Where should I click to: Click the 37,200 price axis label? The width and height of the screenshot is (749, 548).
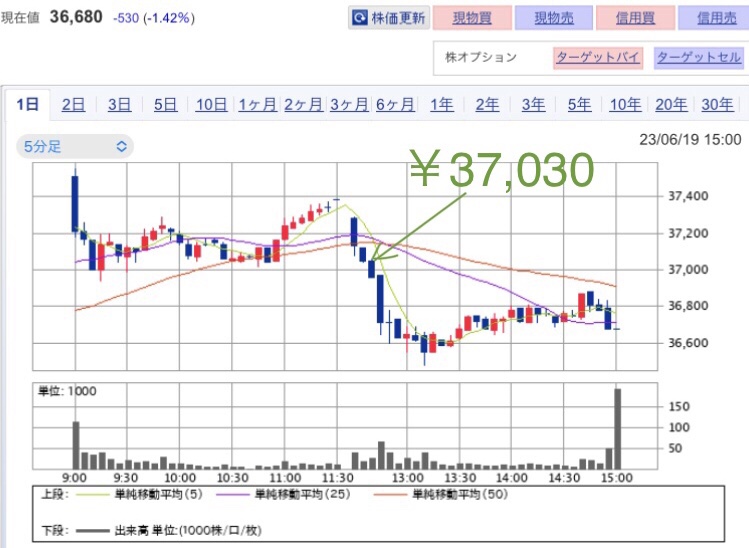pos(688,233)
